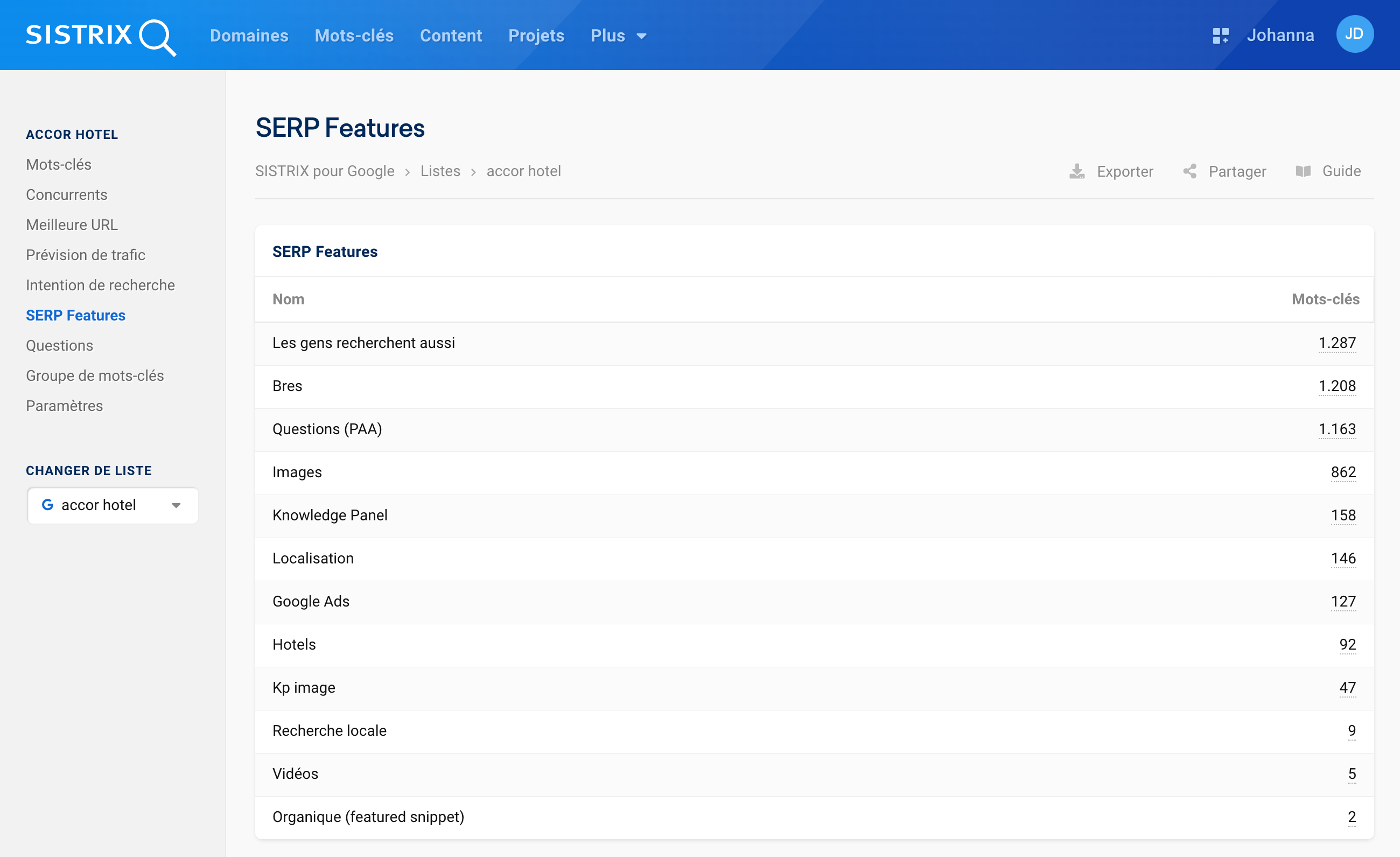Select SERP Features in the sidebar

coord(75,316)
